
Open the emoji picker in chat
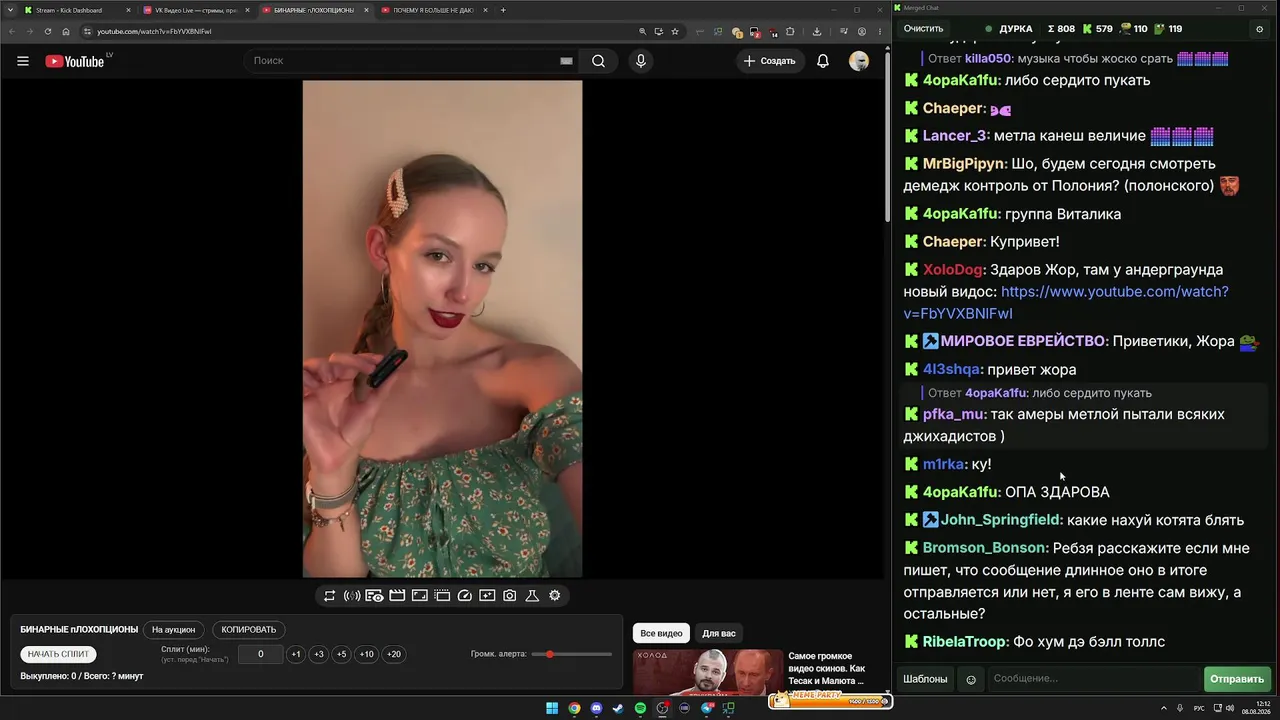coord(970,679)
